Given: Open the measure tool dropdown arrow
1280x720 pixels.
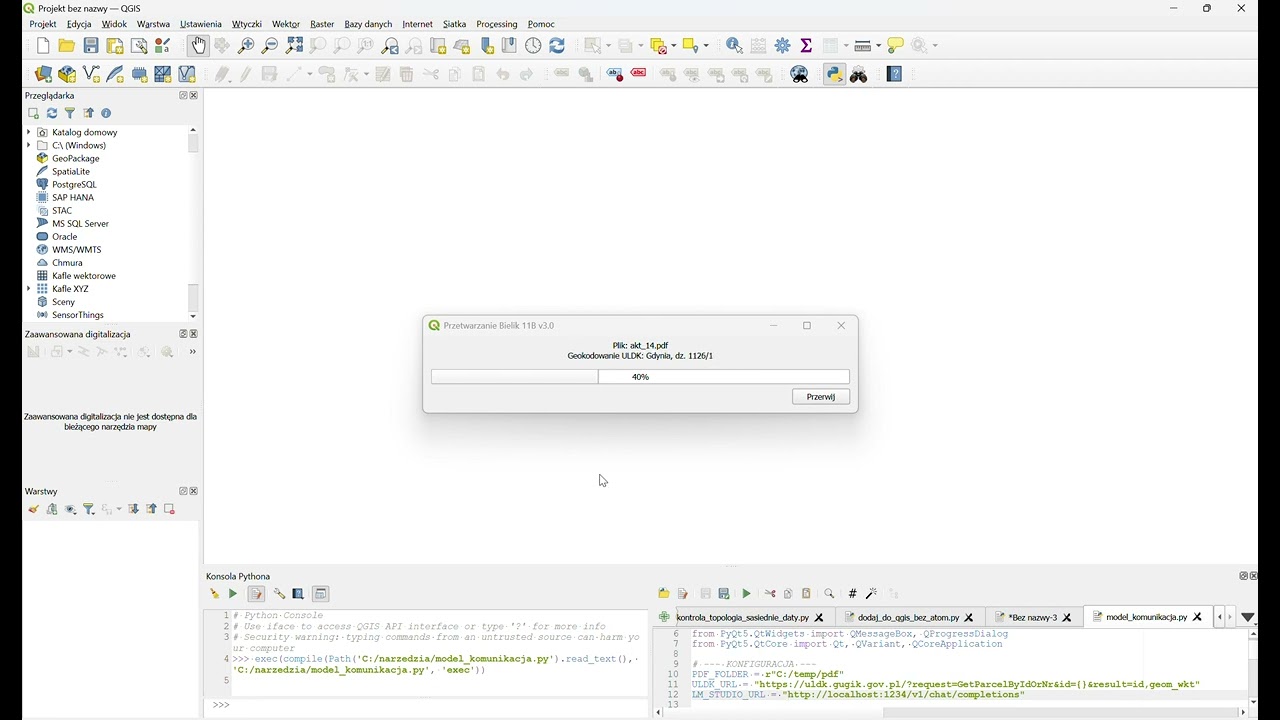Looking at the screenshot, I should [x=878, y=46].
